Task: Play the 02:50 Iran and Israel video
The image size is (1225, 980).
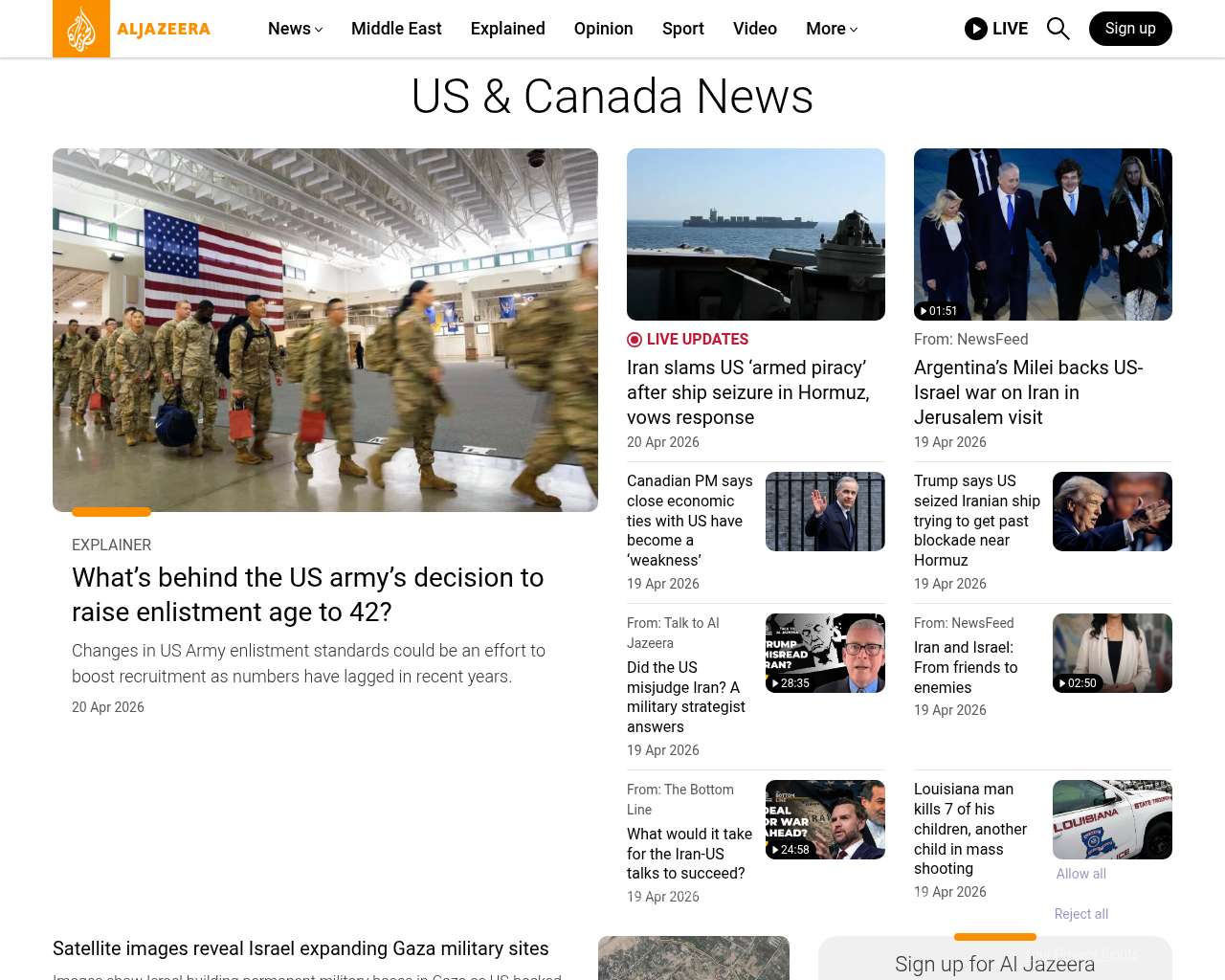Action: pyautogui.click(x=1111, y=653)
